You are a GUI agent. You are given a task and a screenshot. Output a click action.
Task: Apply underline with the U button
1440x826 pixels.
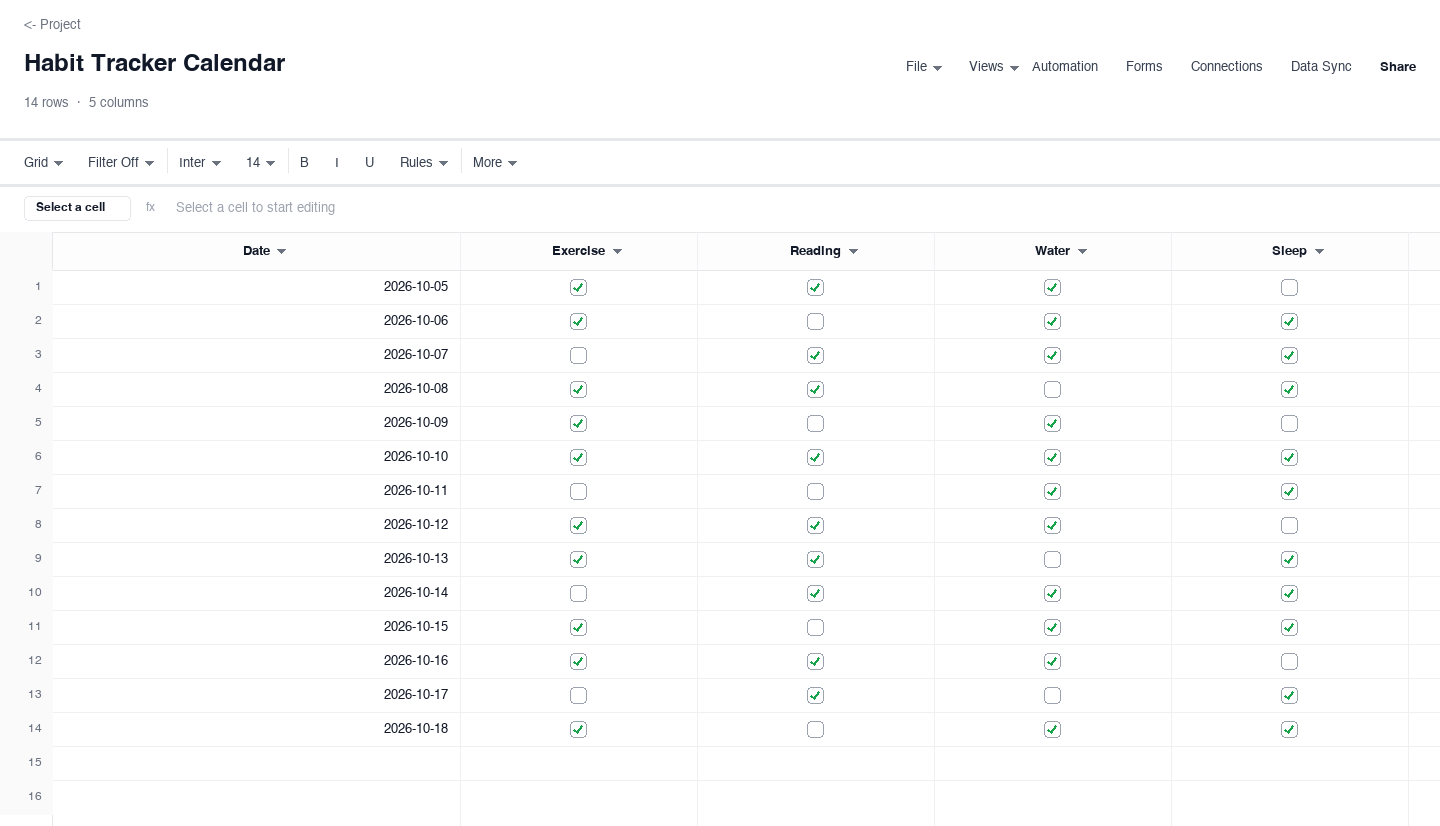pos(369,162)
